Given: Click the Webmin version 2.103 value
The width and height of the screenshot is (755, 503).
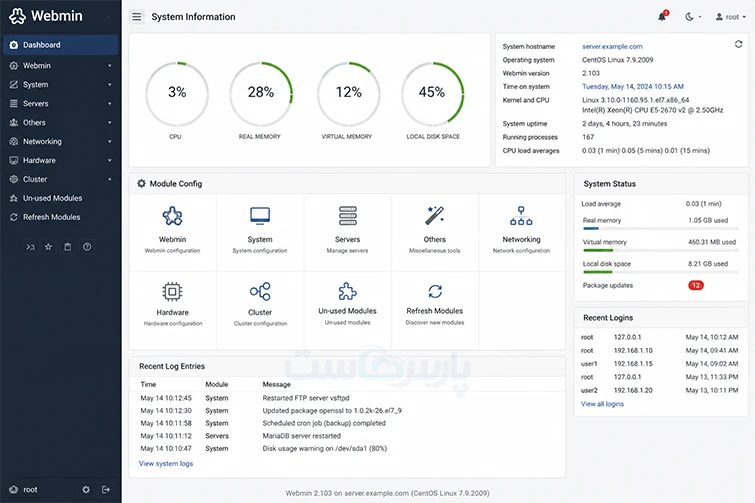Looking at the screenshot, I should 591,73.
